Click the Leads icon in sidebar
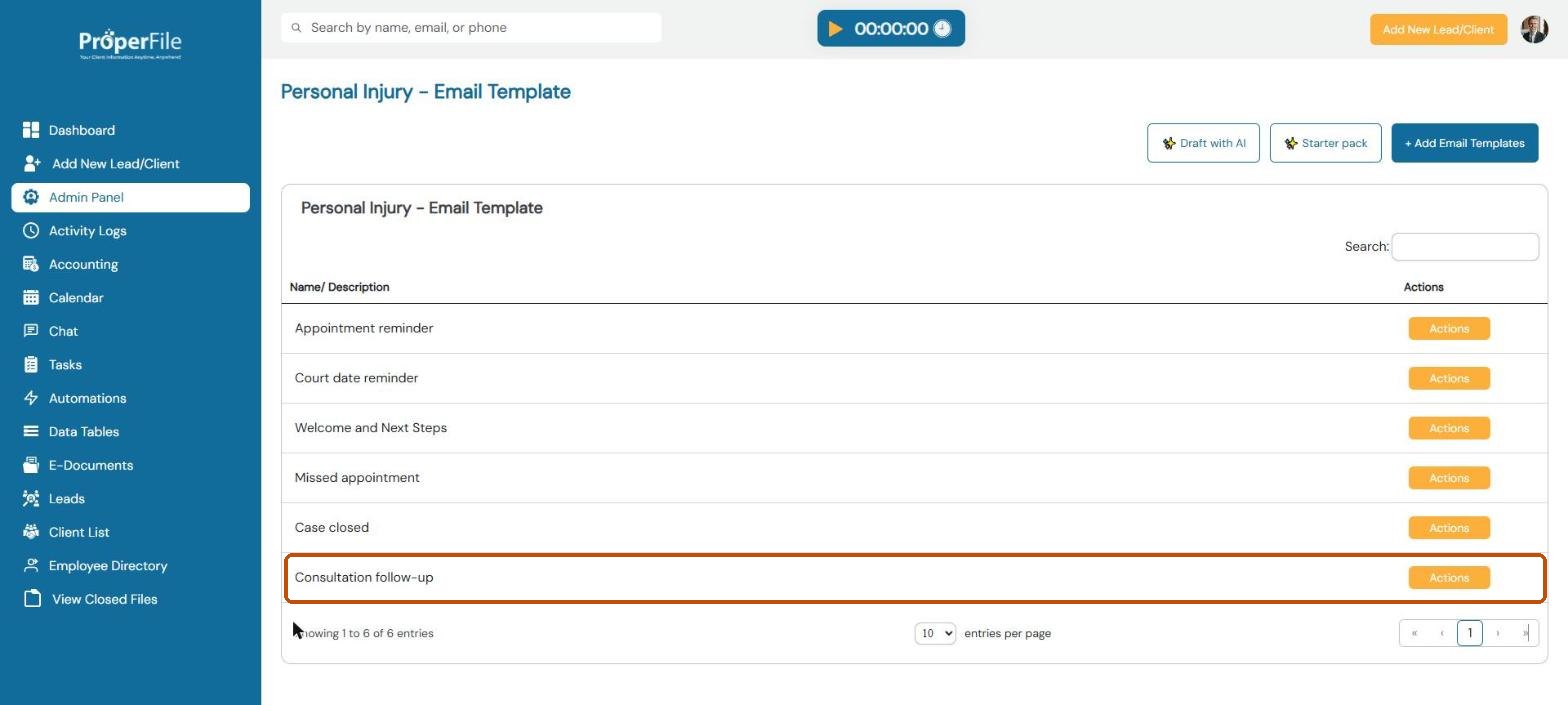This screenshot has width=1568, height=705. 31,498
